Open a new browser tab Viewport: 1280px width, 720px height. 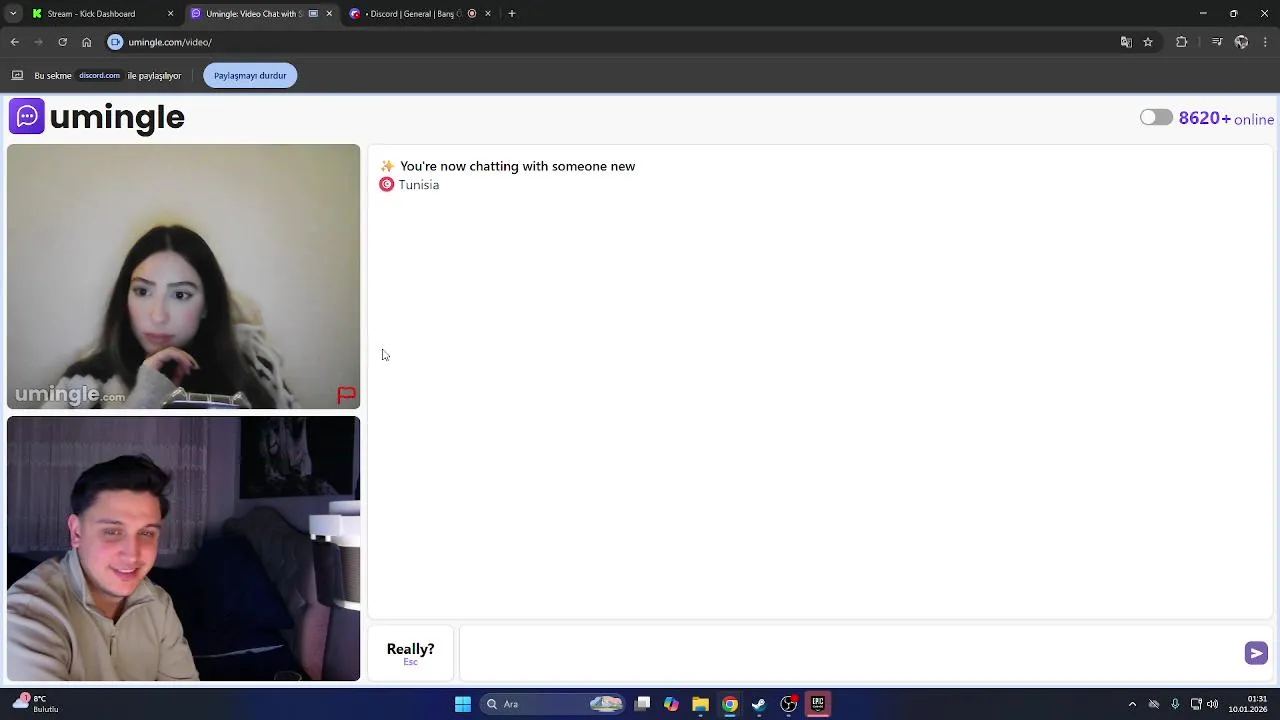tap(512, 13)
